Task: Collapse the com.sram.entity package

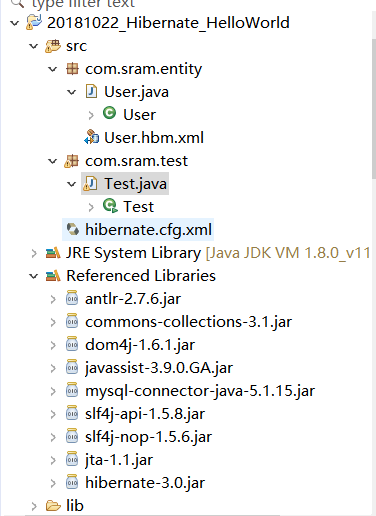Action: pos(53,69)
